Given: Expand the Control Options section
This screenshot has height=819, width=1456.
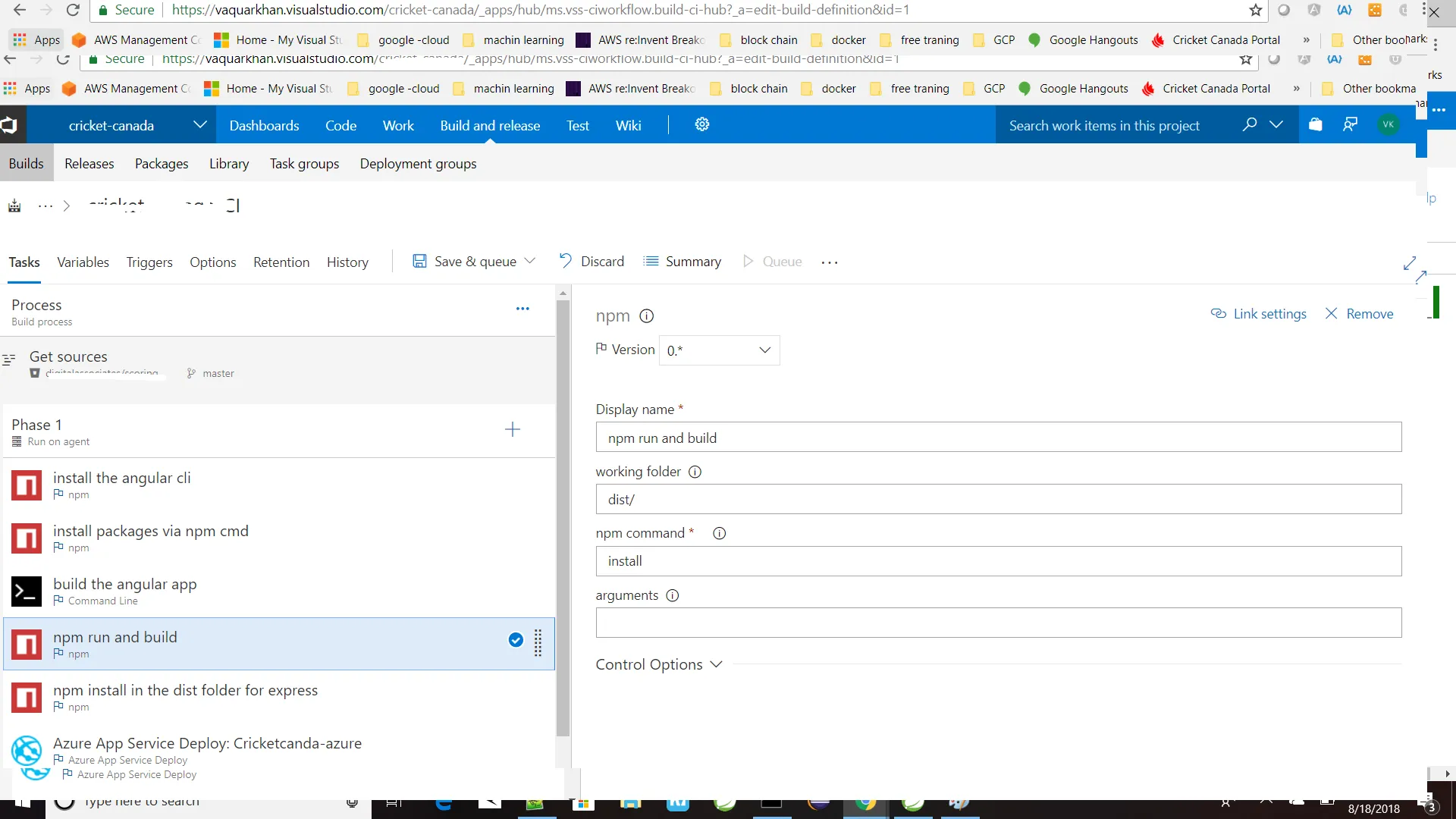Looking at the screenshot, I should [658, 664].
